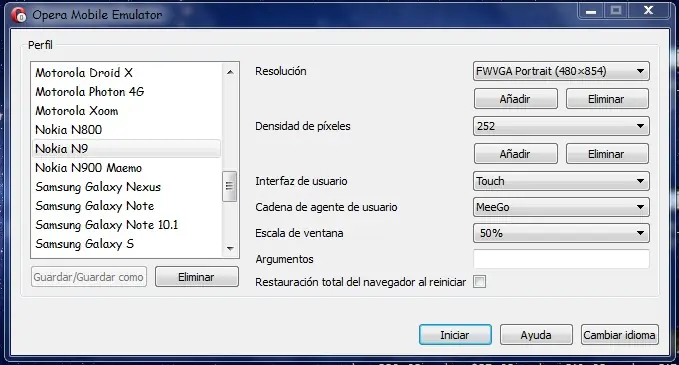Click Cambiar idioma button
Viewport: 679px width, 365px height.
(x=620, y=335)
